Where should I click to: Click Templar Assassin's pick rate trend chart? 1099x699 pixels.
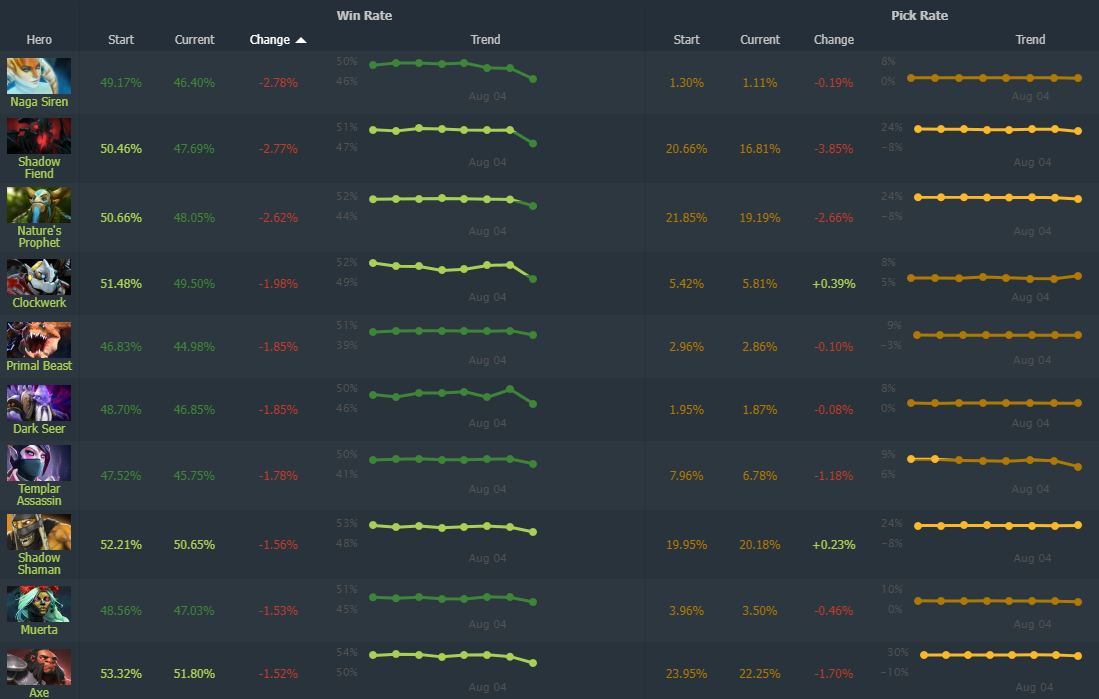pyautogui.click(x=995, y=462)
